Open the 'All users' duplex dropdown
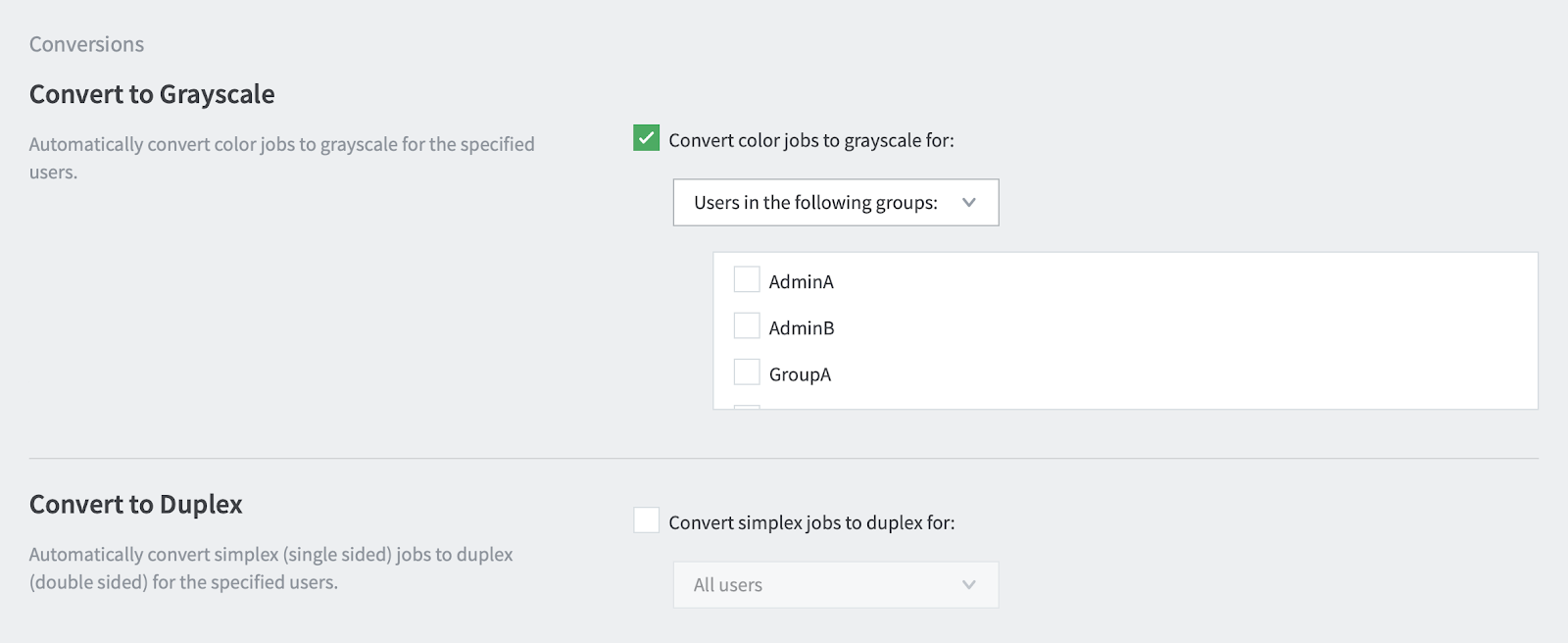The height and width of the screenshot is (643, 1568). click(x=836, y=584)
